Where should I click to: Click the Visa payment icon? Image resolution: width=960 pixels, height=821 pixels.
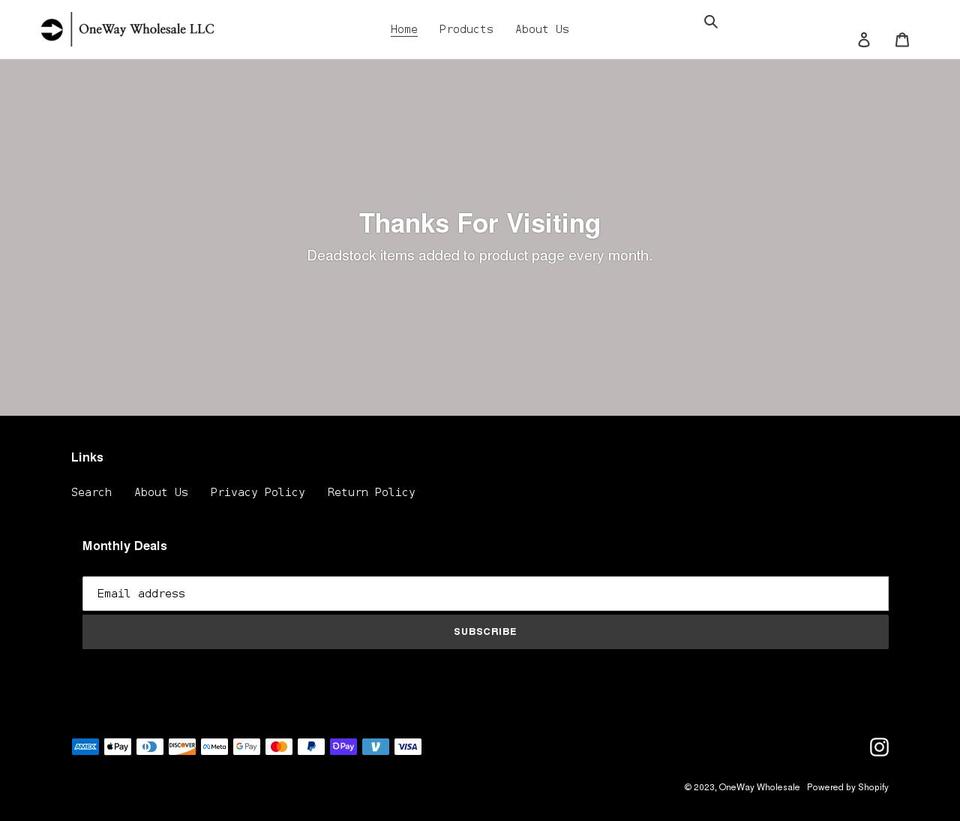click(x=408, y=746)
